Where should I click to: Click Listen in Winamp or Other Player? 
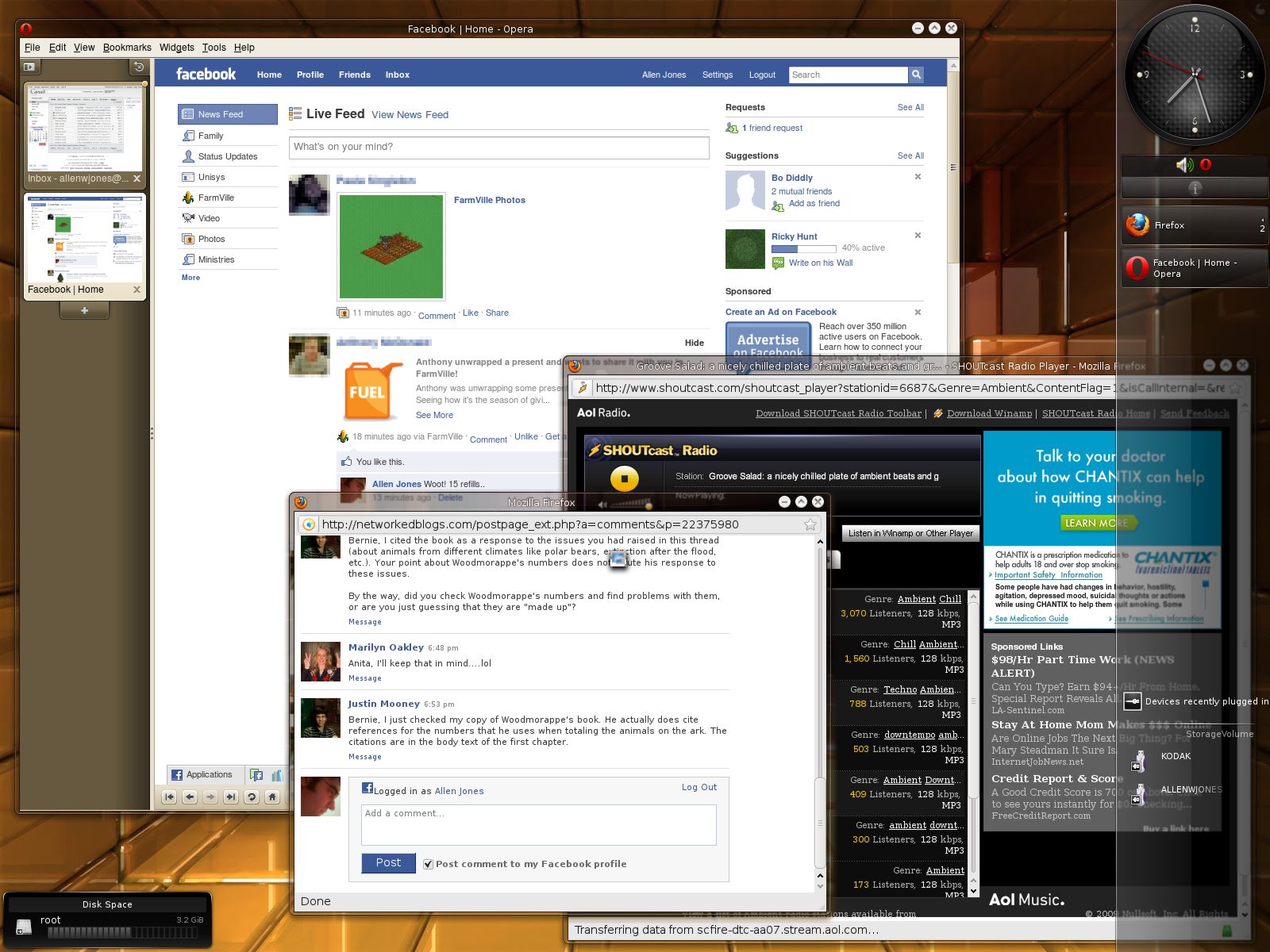coord(910,533)
